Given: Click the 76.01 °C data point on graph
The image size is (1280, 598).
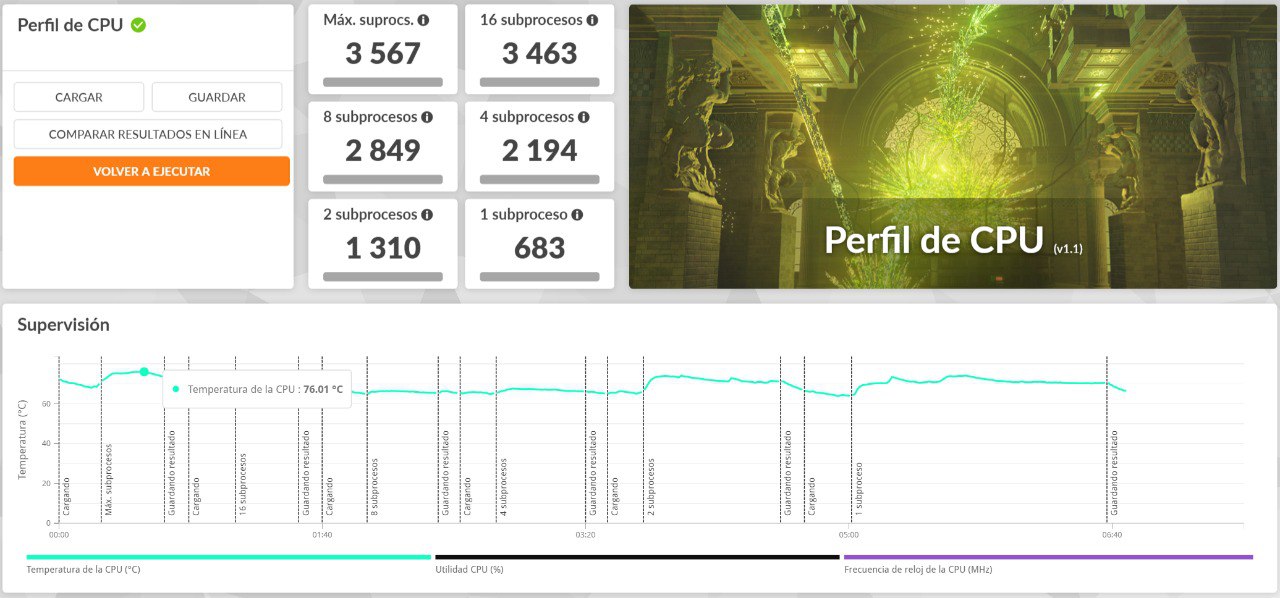Looking at the screenshot, I should [144, 372].
